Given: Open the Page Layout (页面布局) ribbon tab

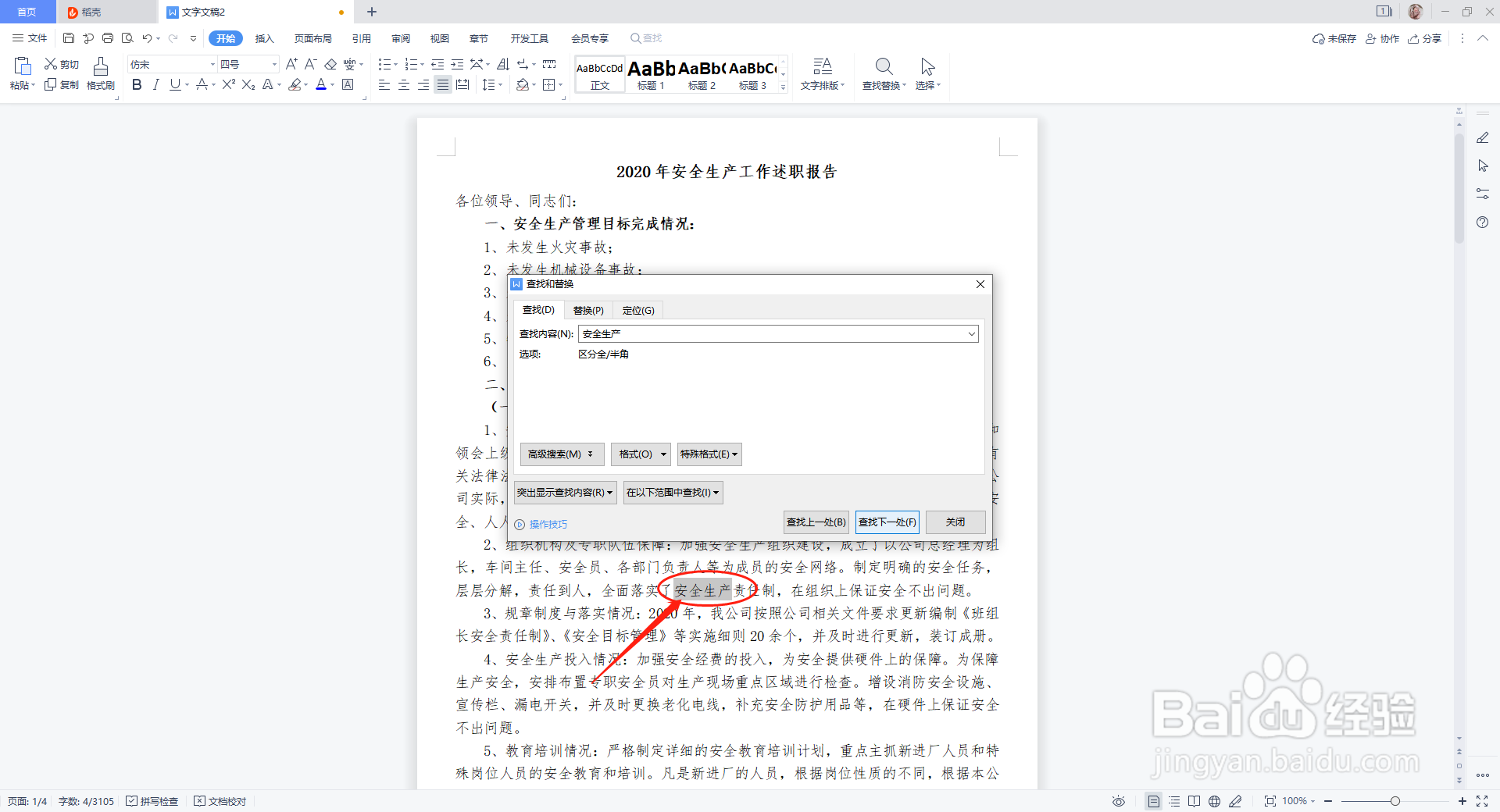Looking at the screenshot, I should click(x=313, y=38).
